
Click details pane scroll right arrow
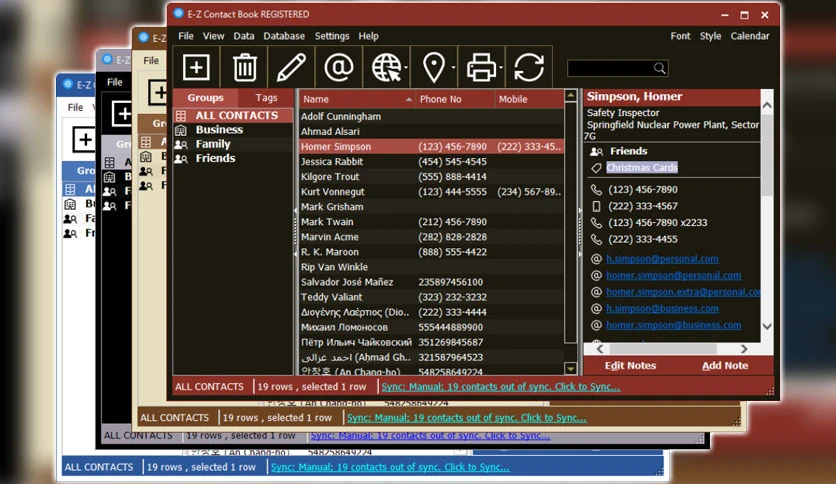pos(744,349)
